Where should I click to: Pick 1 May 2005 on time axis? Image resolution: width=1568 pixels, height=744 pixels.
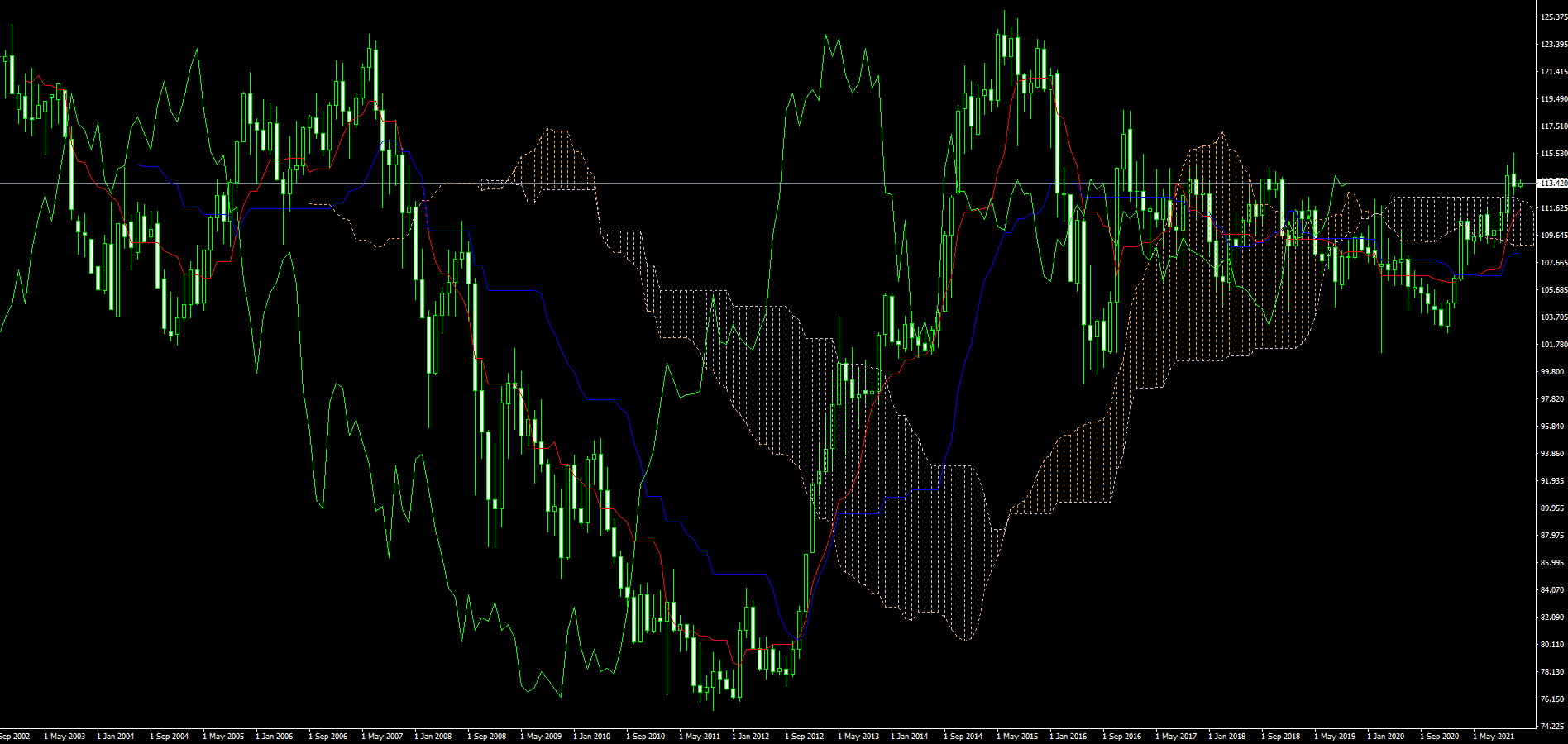click(x=222, y=736)
